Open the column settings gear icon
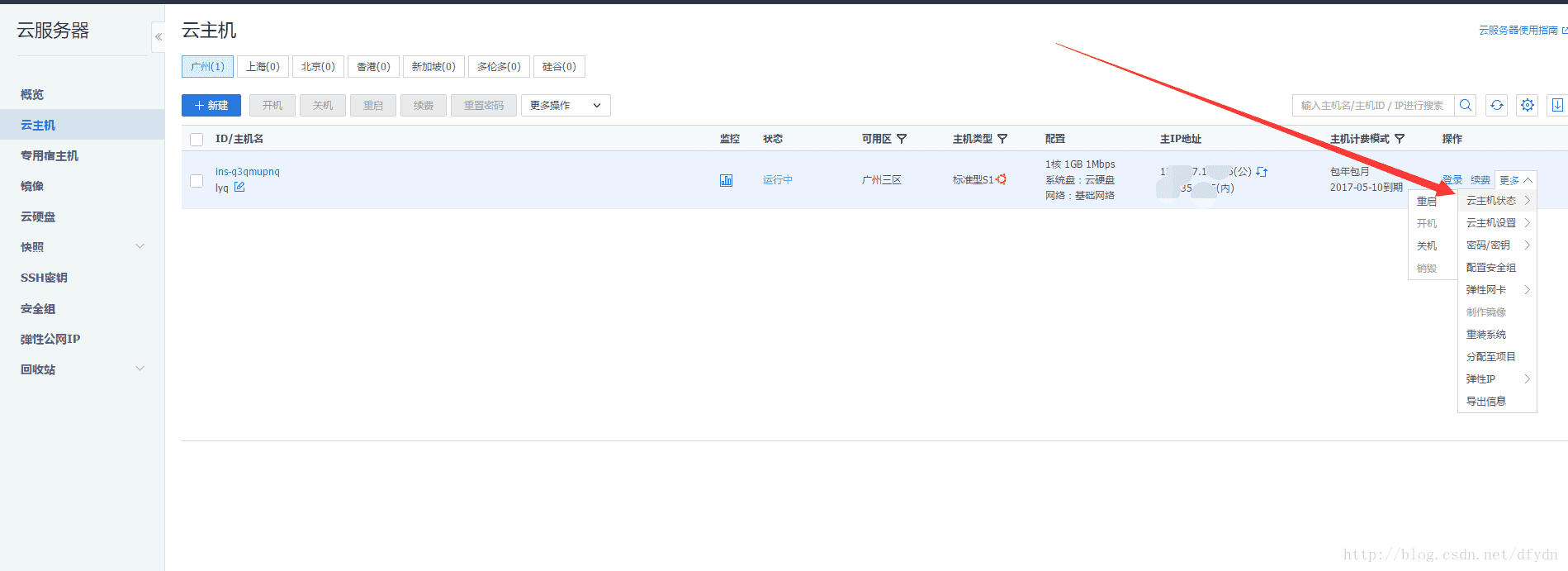 pos(1527,105)
